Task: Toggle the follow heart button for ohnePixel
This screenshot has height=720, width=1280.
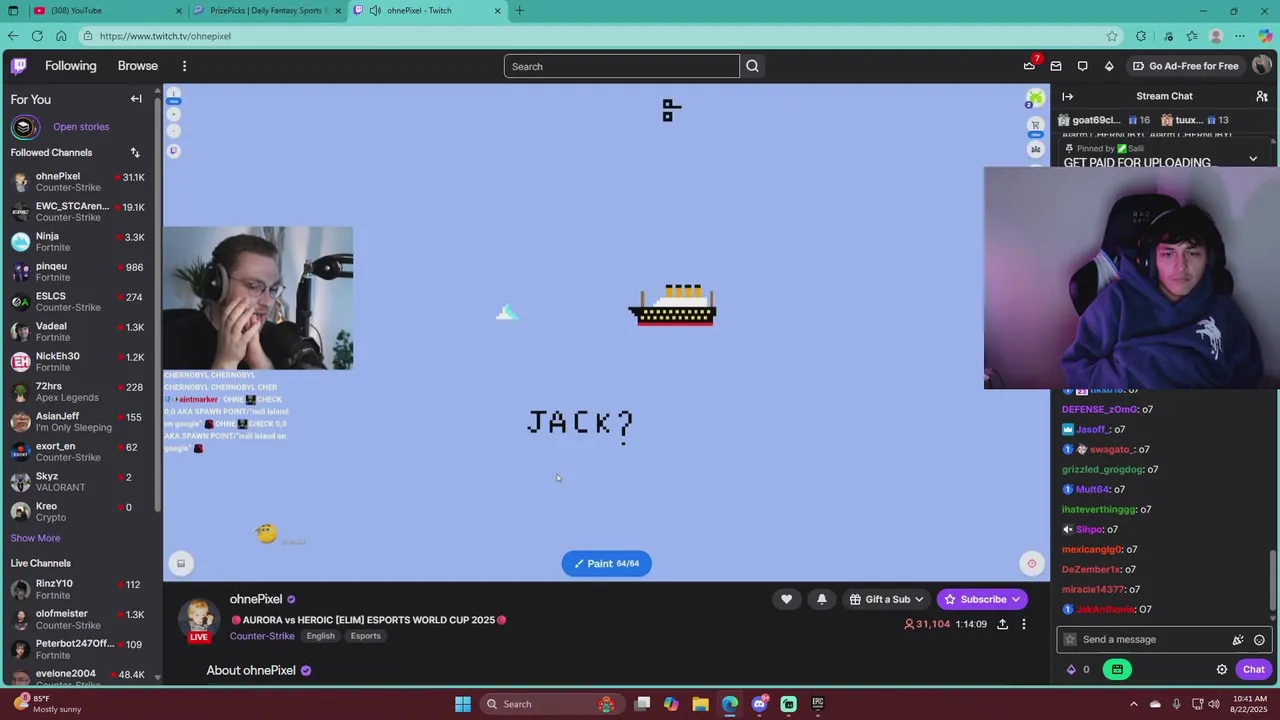Action: pyautogui.click(x=787, y=599)
